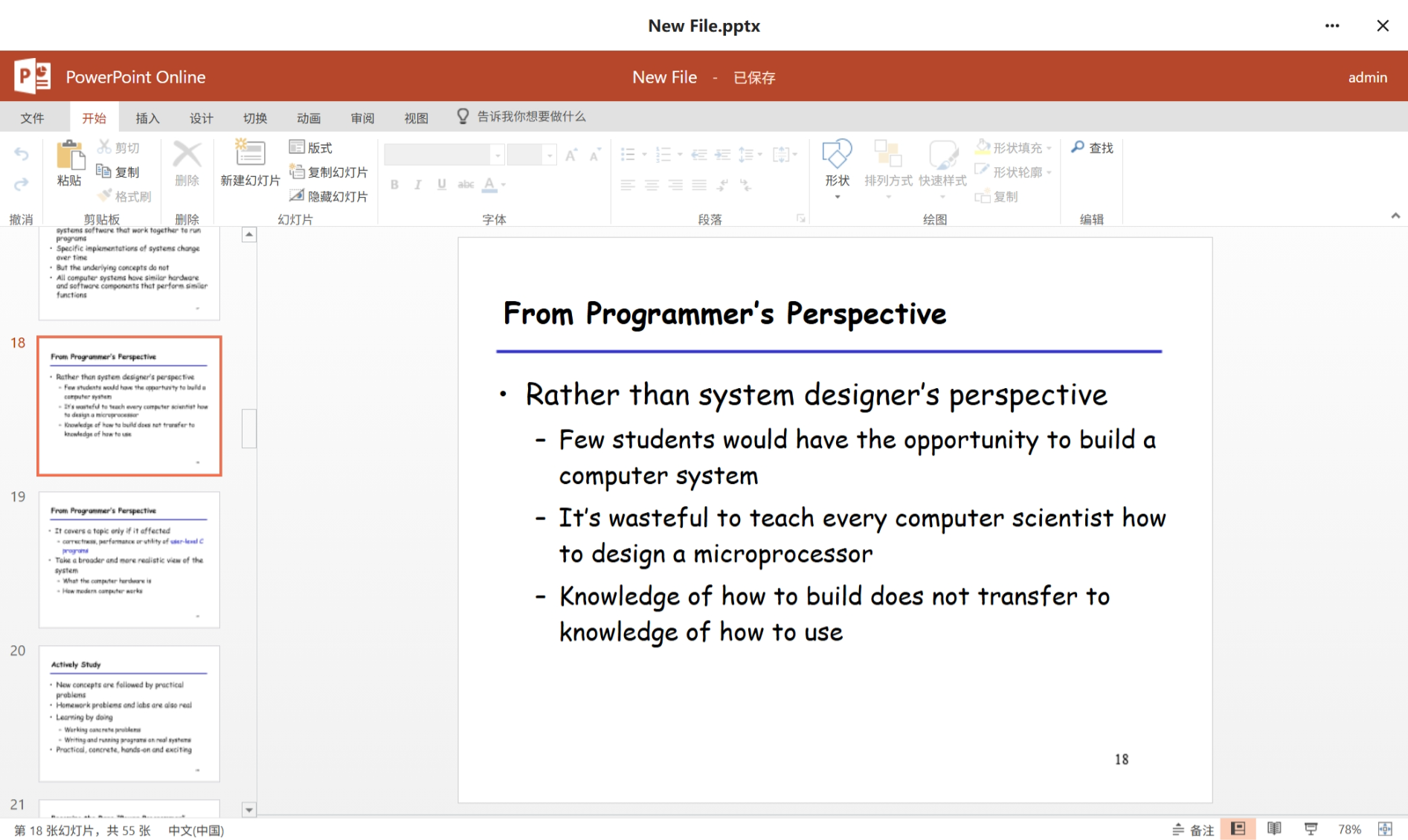
Task: Click the New Slide (新建幻灯片) icon
Action: coord(250,154)
